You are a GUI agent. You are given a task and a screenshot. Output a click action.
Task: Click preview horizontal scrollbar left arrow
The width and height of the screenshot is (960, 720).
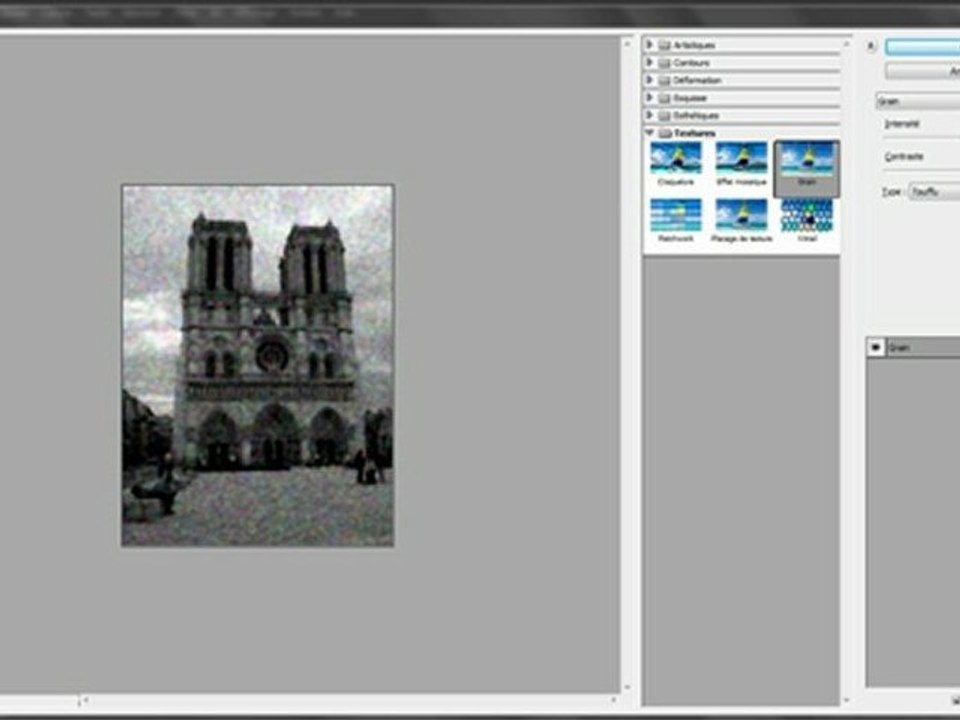[86, 699]
